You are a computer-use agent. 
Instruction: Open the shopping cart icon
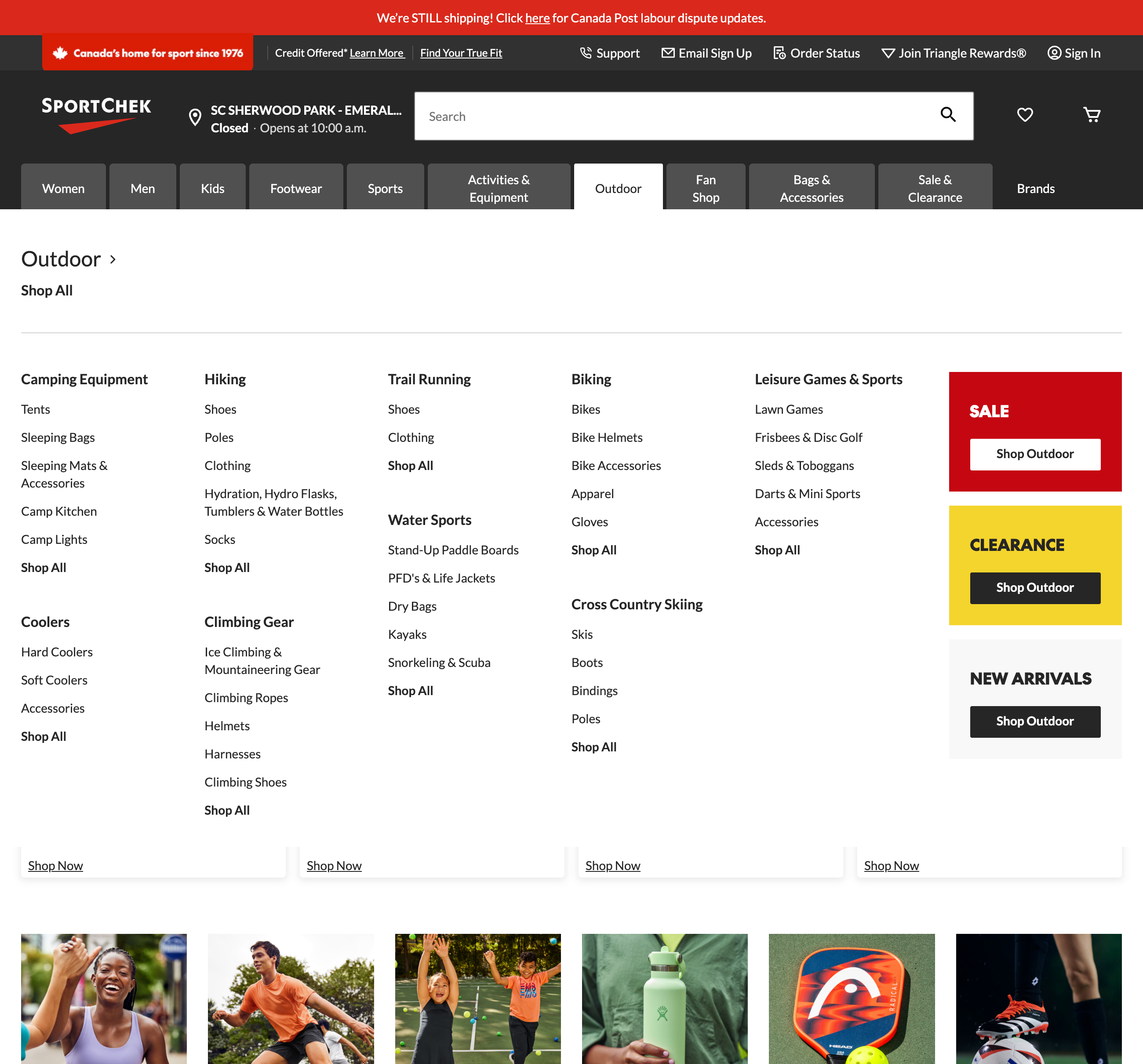point(1092,115)
